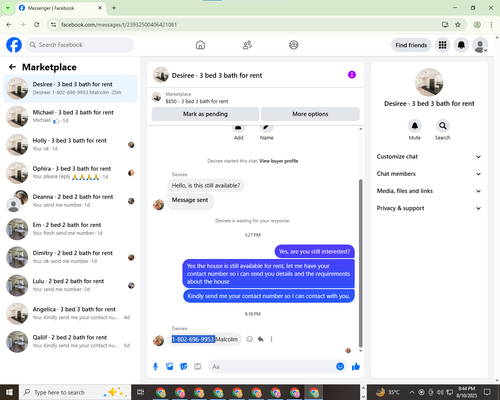Click the Windows taskbar search box
The height and width of the screenshot is (400, 500).
point(75,392)
